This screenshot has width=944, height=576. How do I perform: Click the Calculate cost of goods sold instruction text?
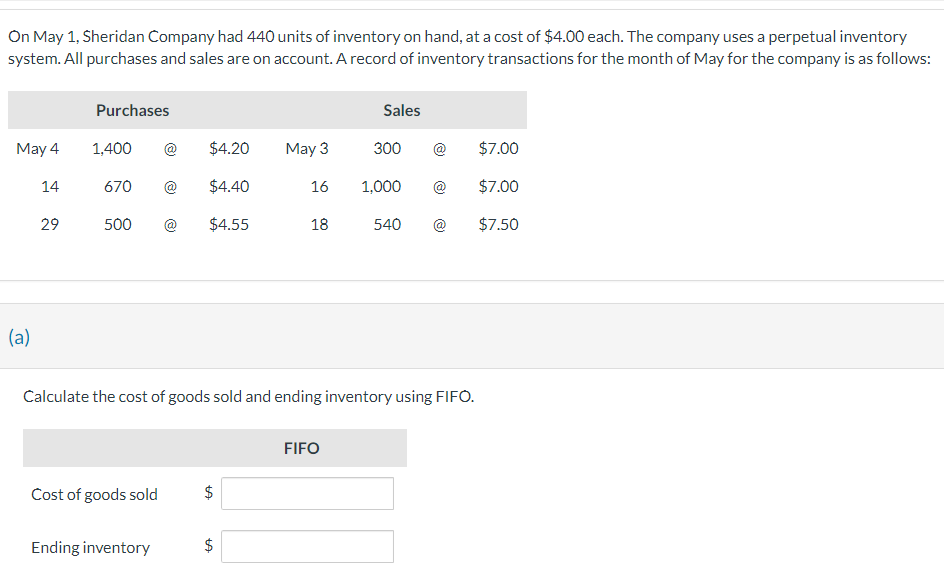249,397
